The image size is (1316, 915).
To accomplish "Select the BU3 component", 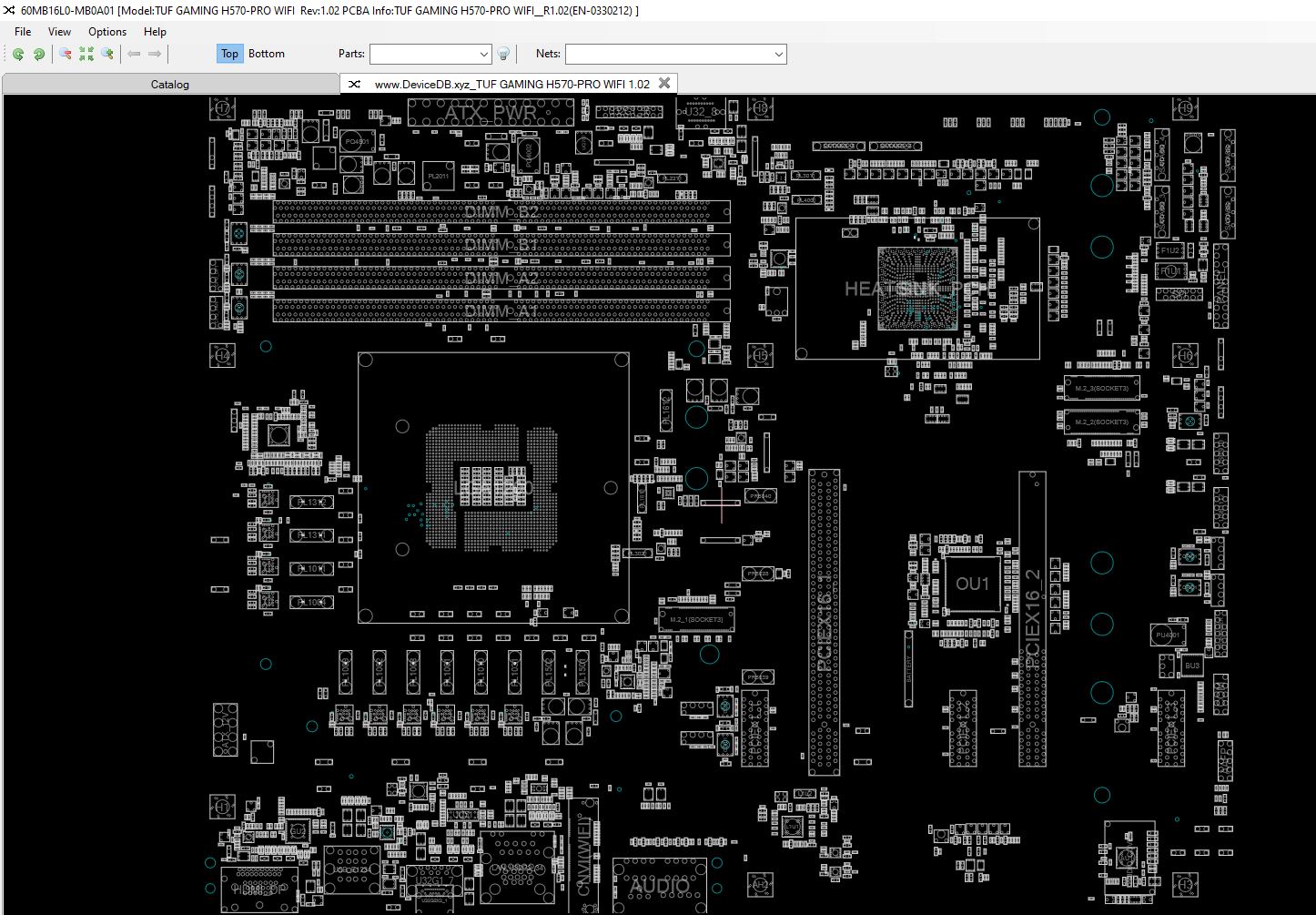I will [x=1192, y=666].
